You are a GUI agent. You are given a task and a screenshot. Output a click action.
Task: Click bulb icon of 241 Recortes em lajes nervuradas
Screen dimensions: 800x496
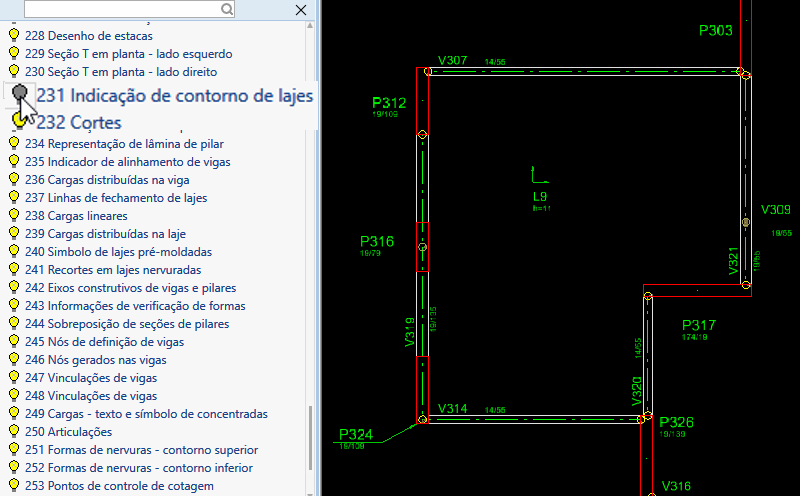click(x=14, y=270)
